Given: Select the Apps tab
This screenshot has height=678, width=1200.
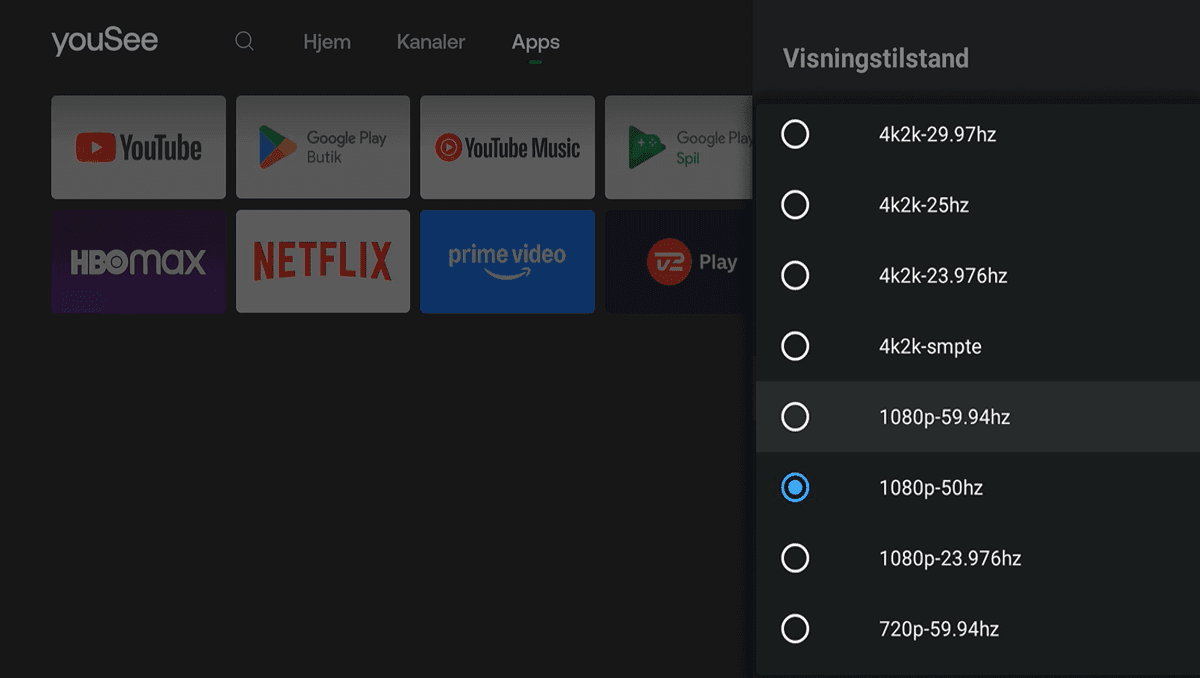Looking at the screenshot, I should 536,42.
